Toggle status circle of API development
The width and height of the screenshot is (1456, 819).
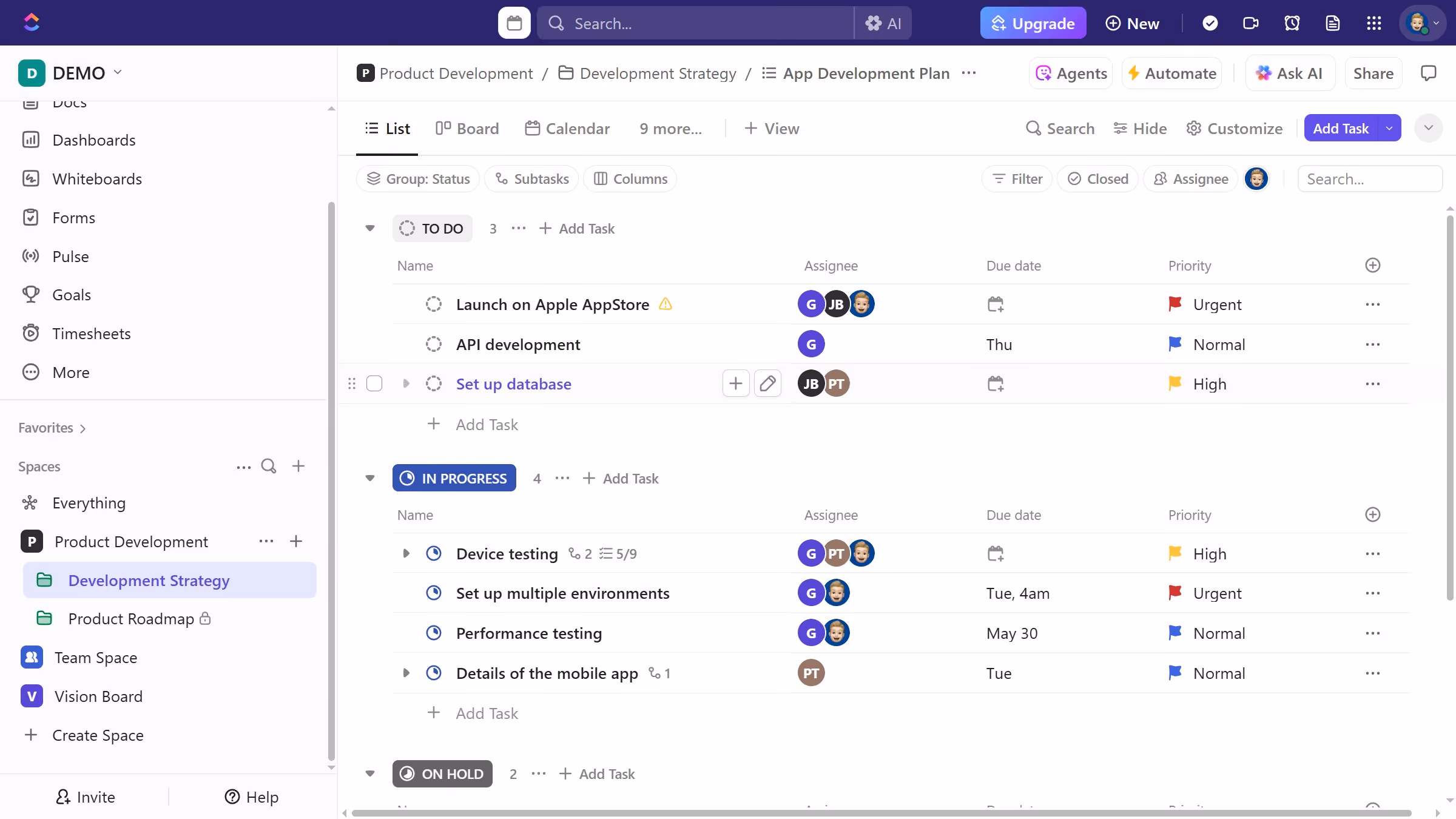coord(434,344)
